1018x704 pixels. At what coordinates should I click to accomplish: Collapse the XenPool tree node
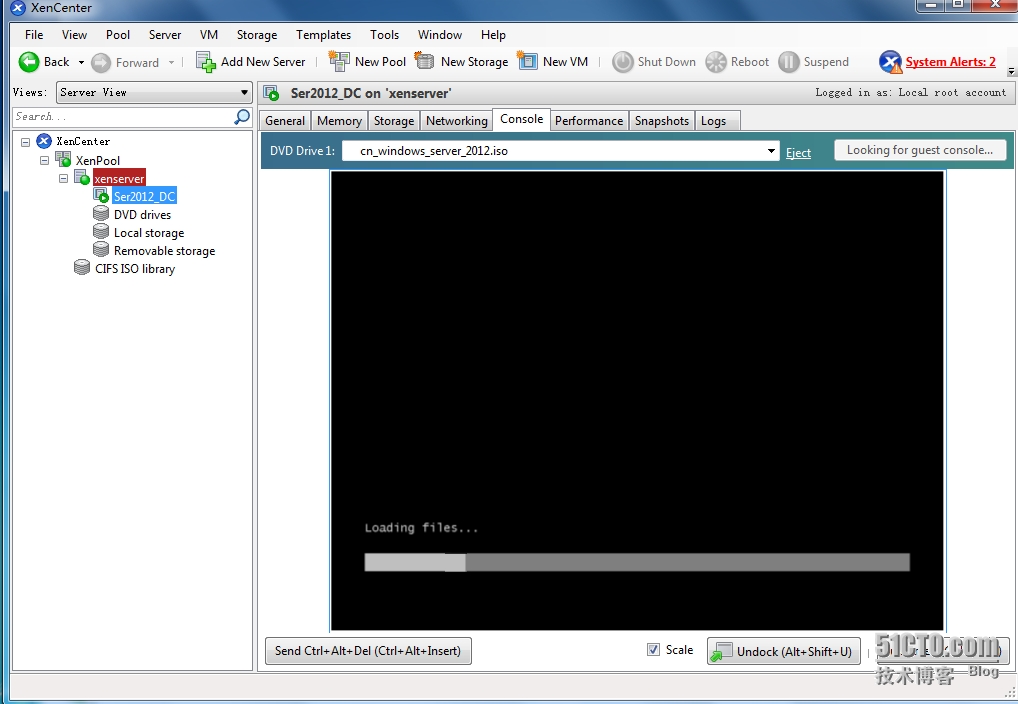[x=45, y=160]
